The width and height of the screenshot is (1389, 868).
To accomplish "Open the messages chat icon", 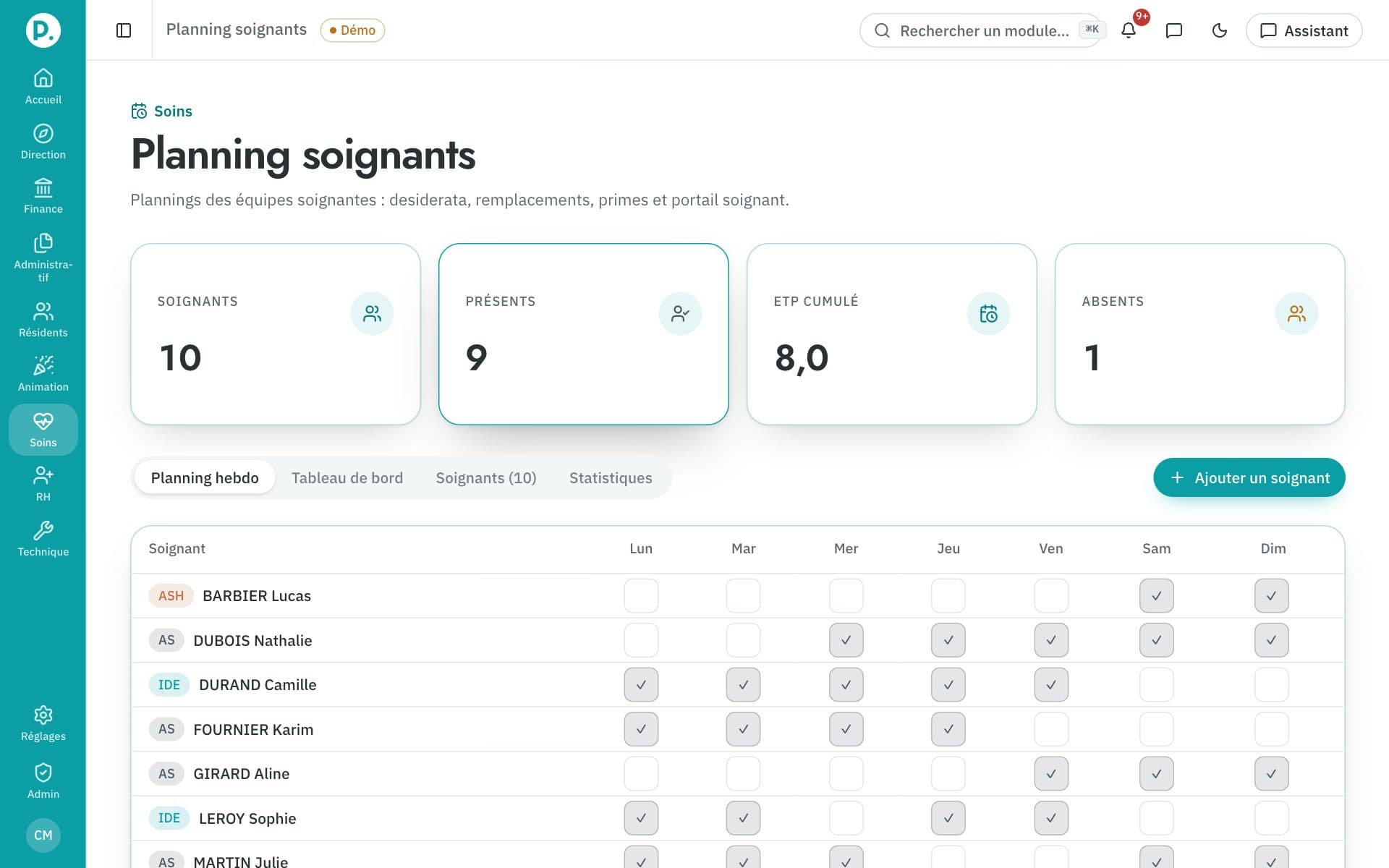I will click(1174, 30).
